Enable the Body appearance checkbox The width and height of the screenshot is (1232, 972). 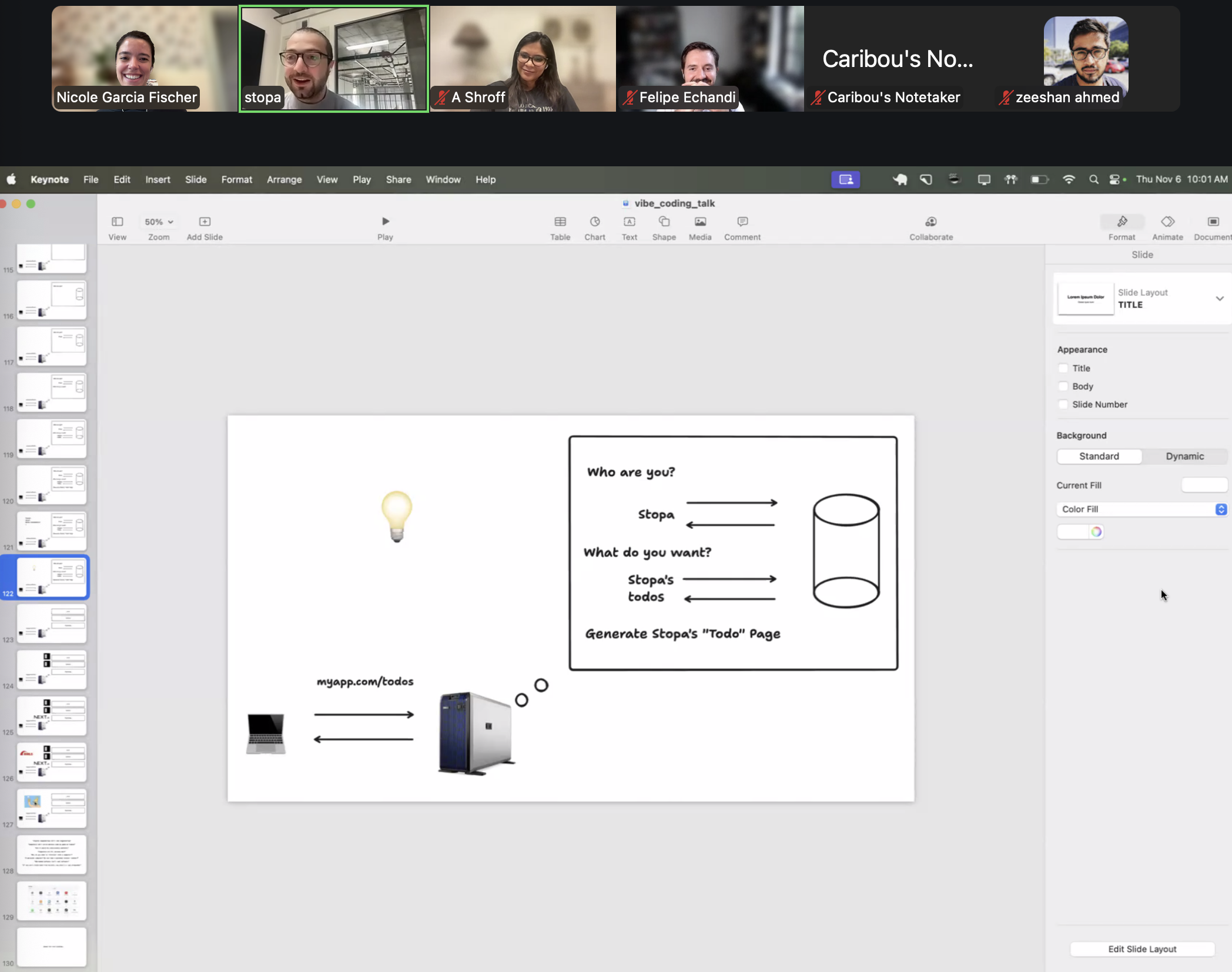coord(1063,387)
